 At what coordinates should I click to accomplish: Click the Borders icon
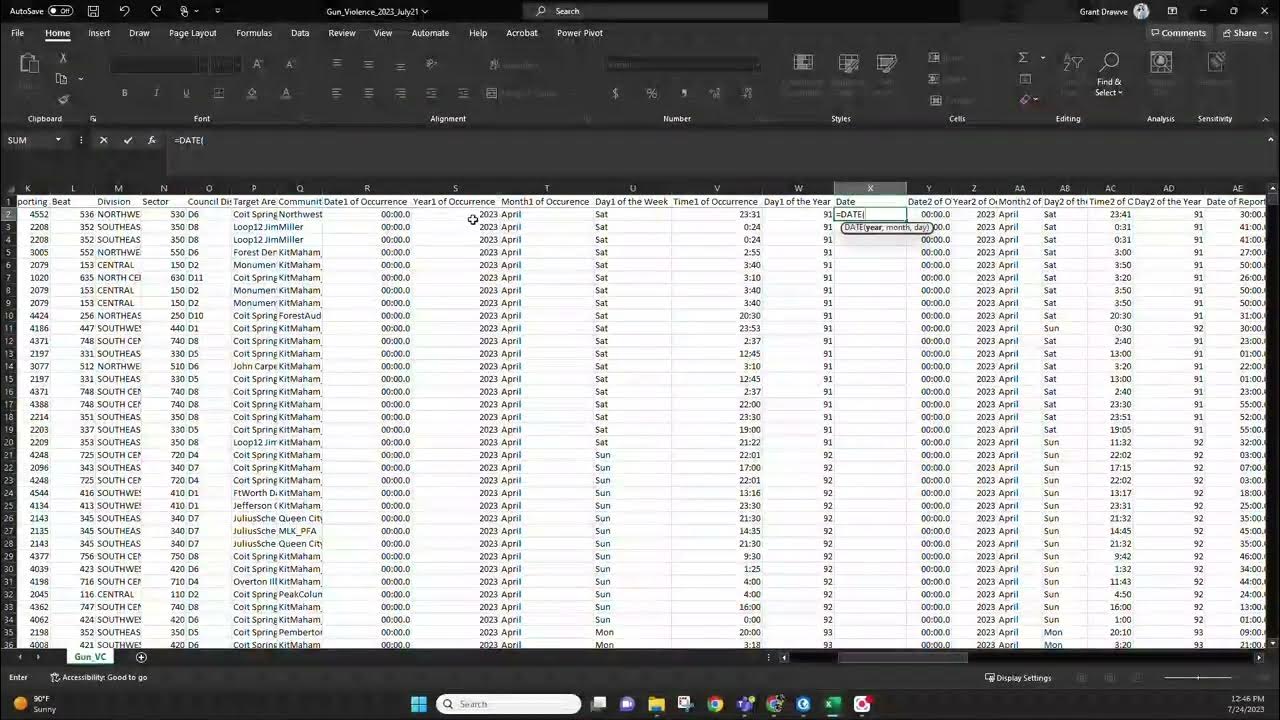click(218, 93)
